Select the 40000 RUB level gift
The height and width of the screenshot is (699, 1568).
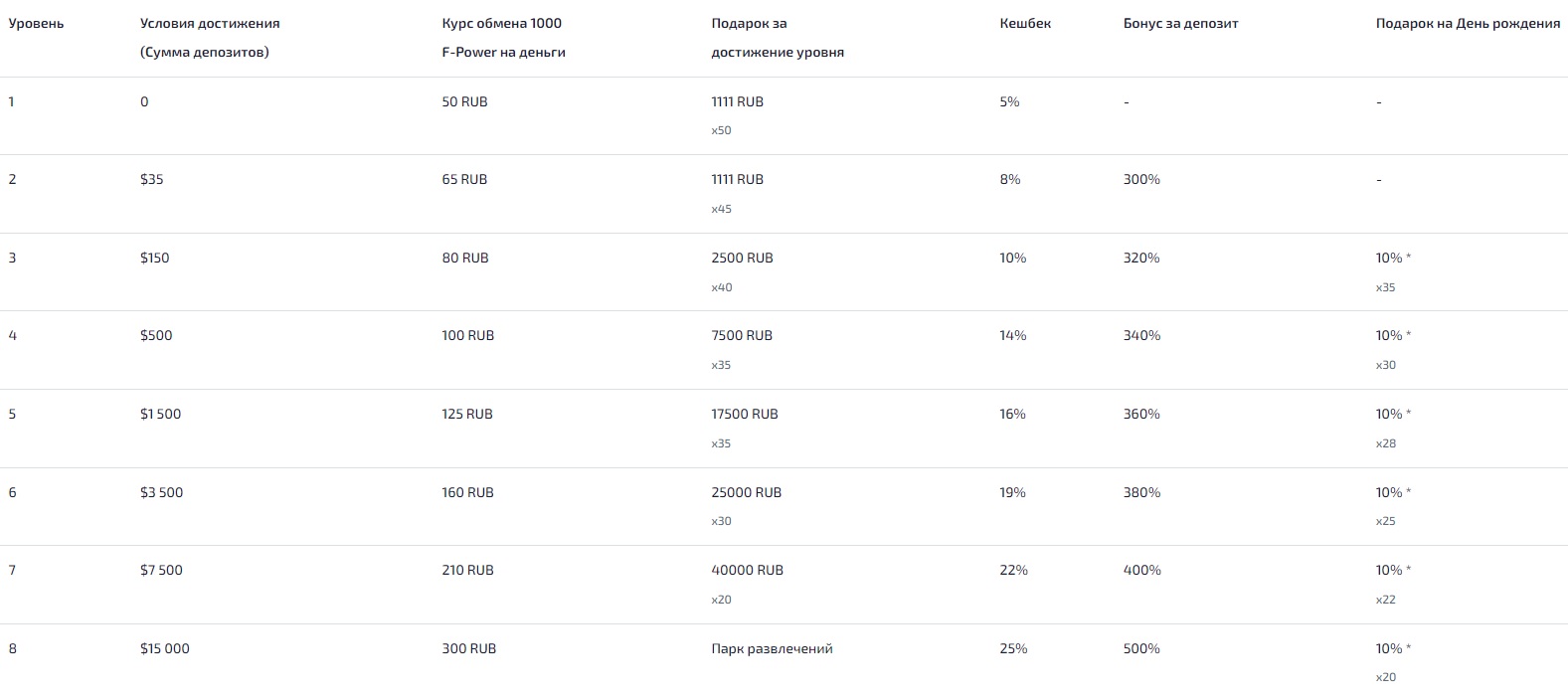[x=747, y=570]
